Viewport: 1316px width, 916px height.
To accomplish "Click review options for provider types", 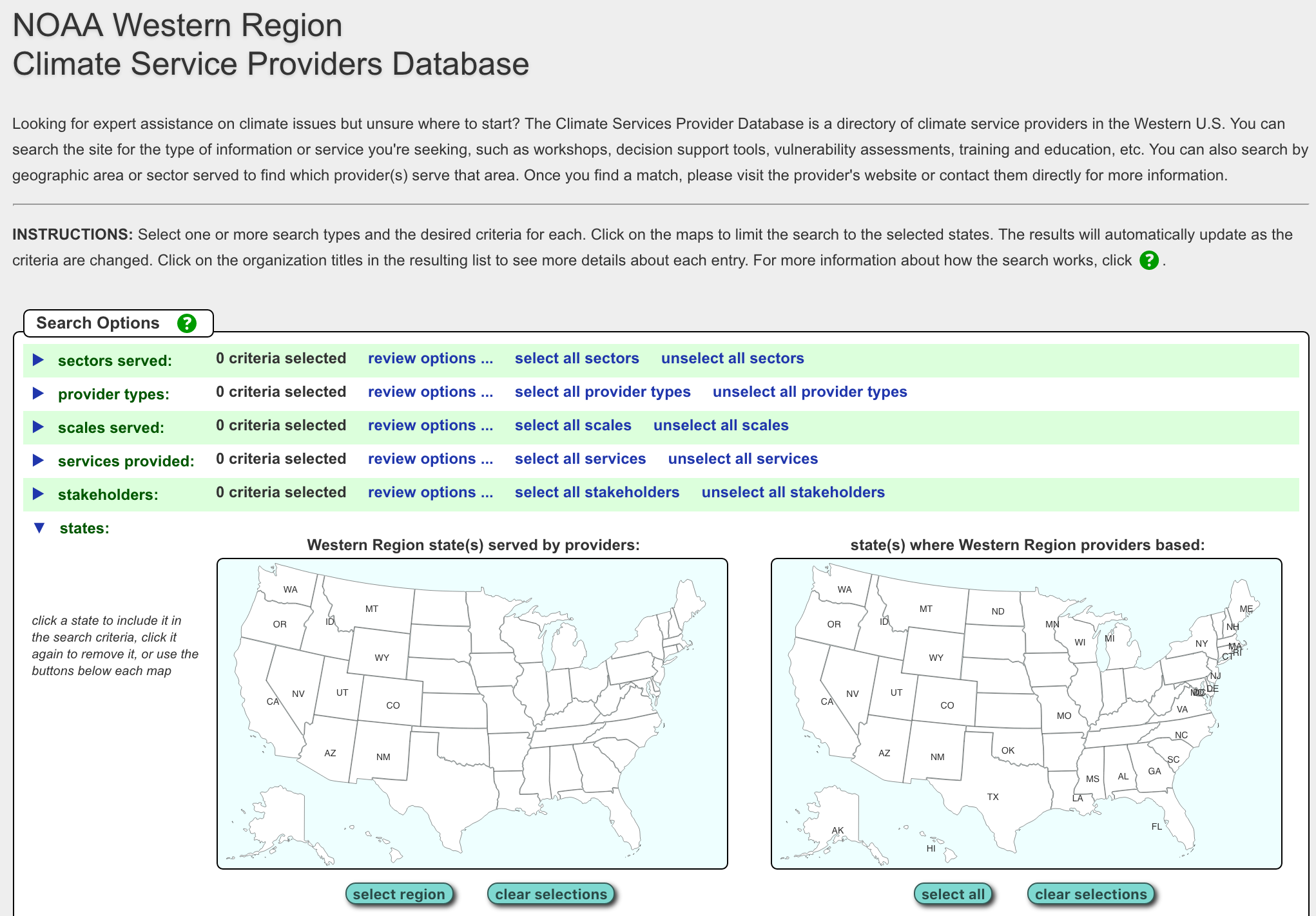I will coord(431,392).
